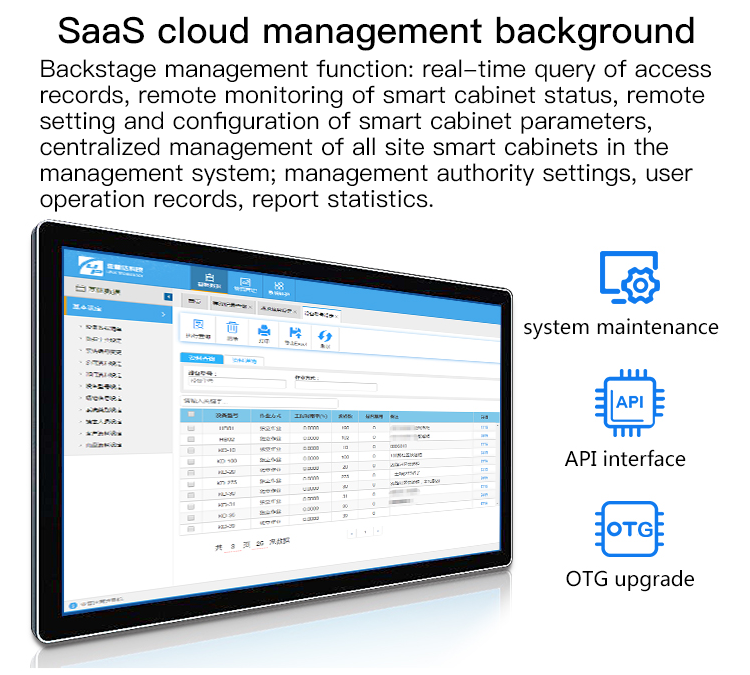The image size is (750, 675).
Task: Click the export to Excel icon
Action: click(x=295, y=332)
